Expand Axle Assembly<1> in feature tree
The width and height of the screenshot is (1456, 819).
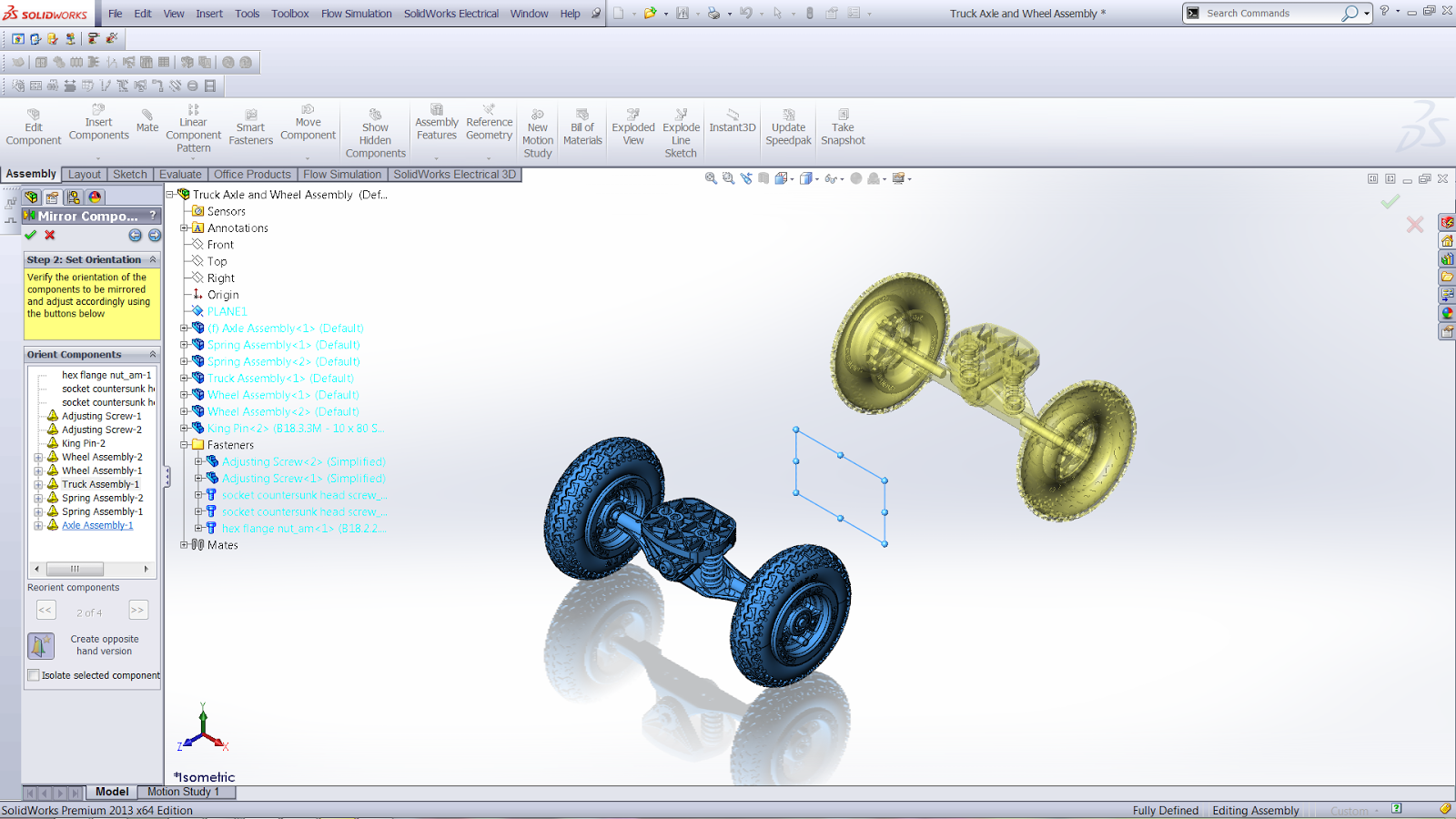(x=184, y=329)
